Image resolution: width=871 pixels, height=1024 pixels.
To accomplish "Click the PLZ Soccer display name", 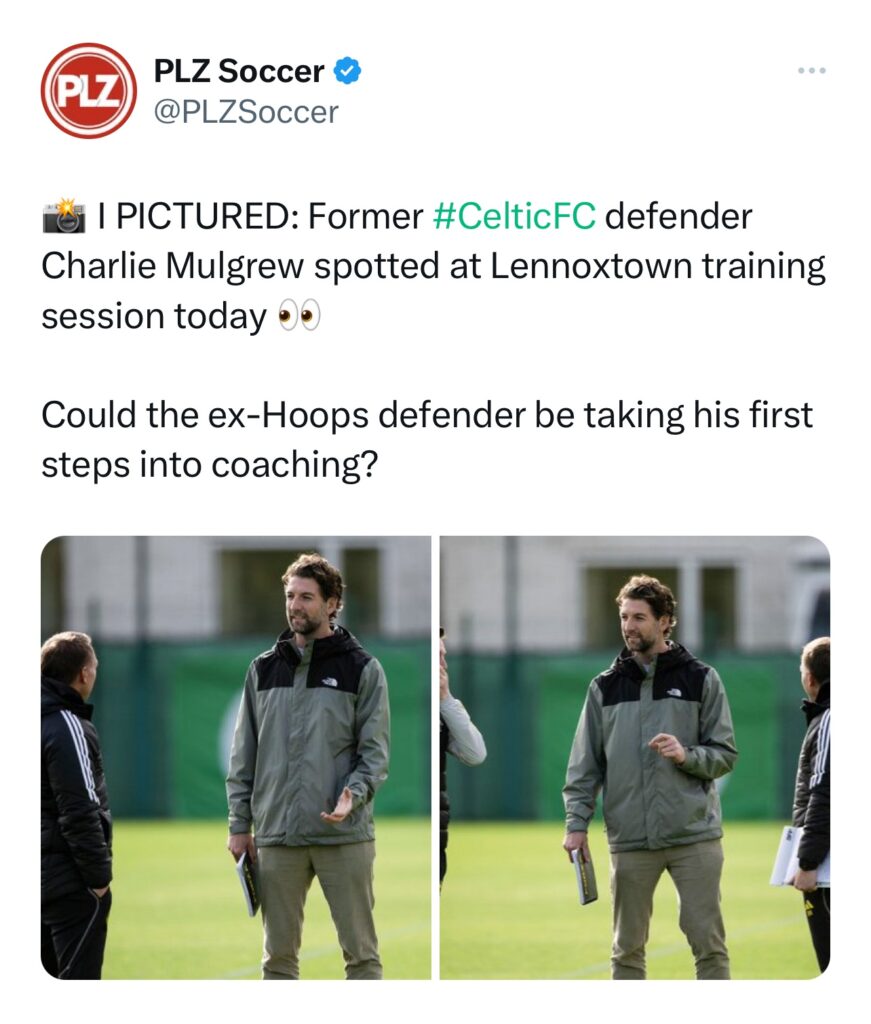I will coord(238,72).
